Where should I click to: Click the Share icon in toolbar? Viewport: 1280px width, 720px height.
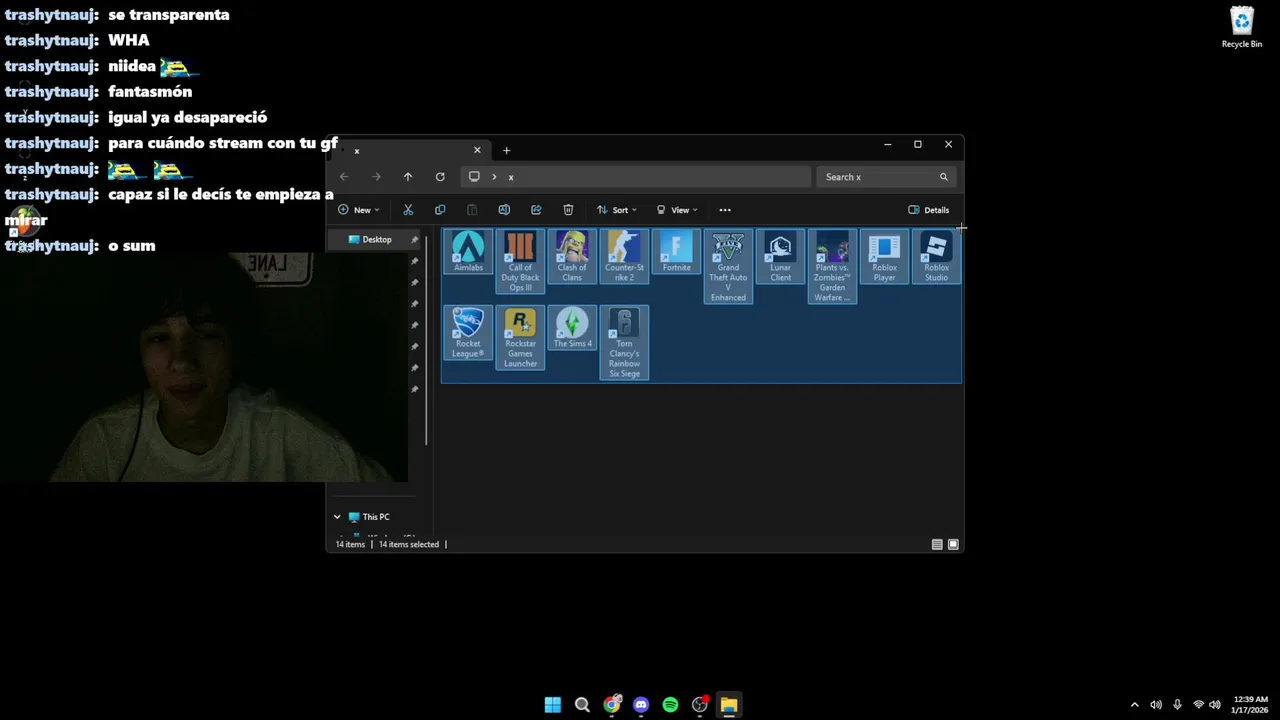[x=536, y=210]
